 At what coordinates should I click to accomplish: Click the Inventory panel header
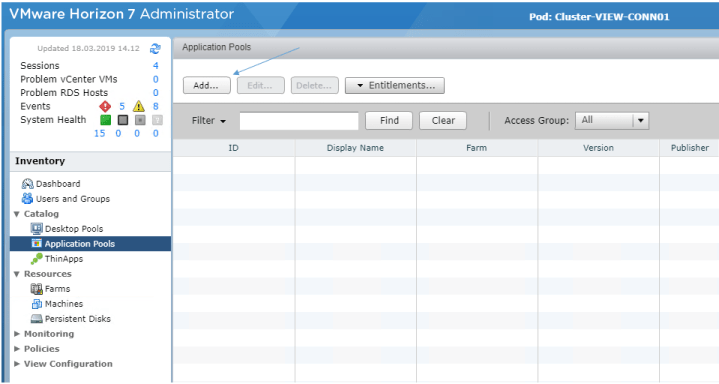(90, 161)
